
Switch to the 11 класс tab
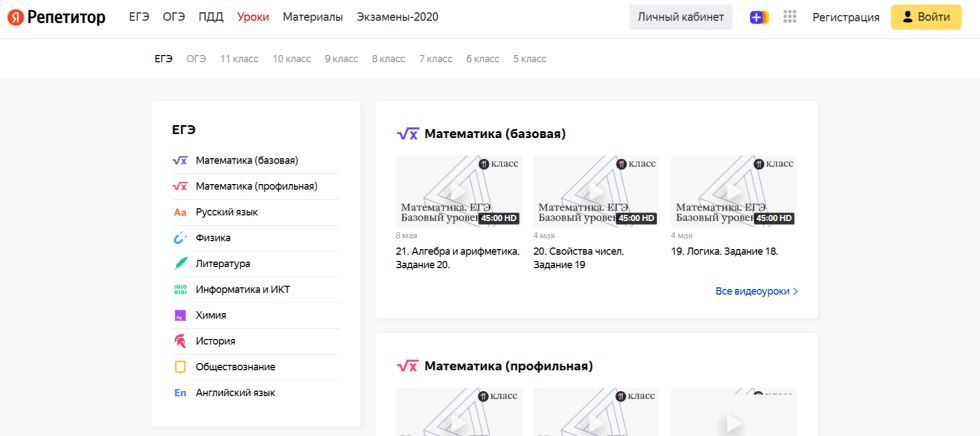click(239, 59)
